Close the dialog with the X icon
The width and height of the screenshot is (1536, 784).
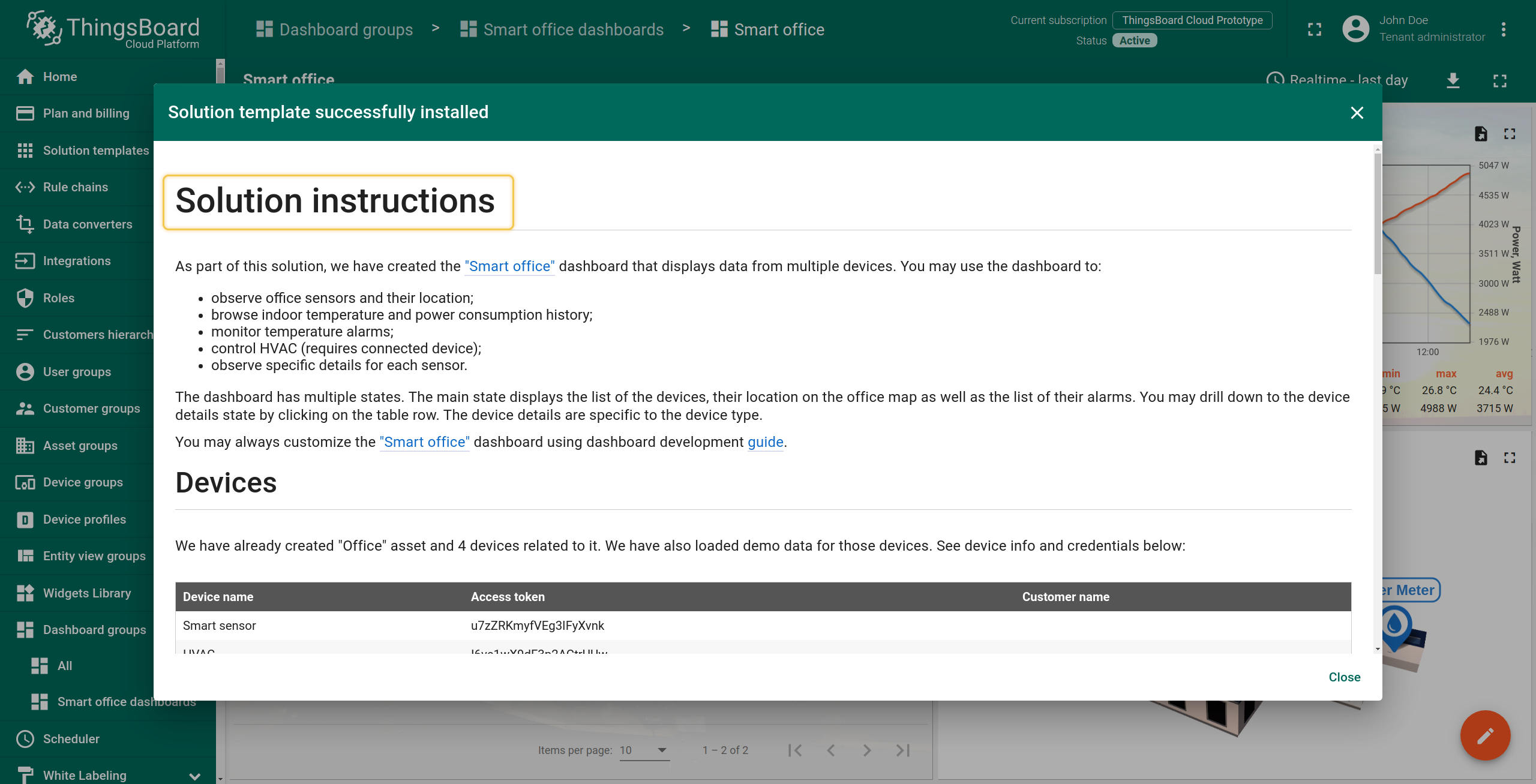[1357, 113]
